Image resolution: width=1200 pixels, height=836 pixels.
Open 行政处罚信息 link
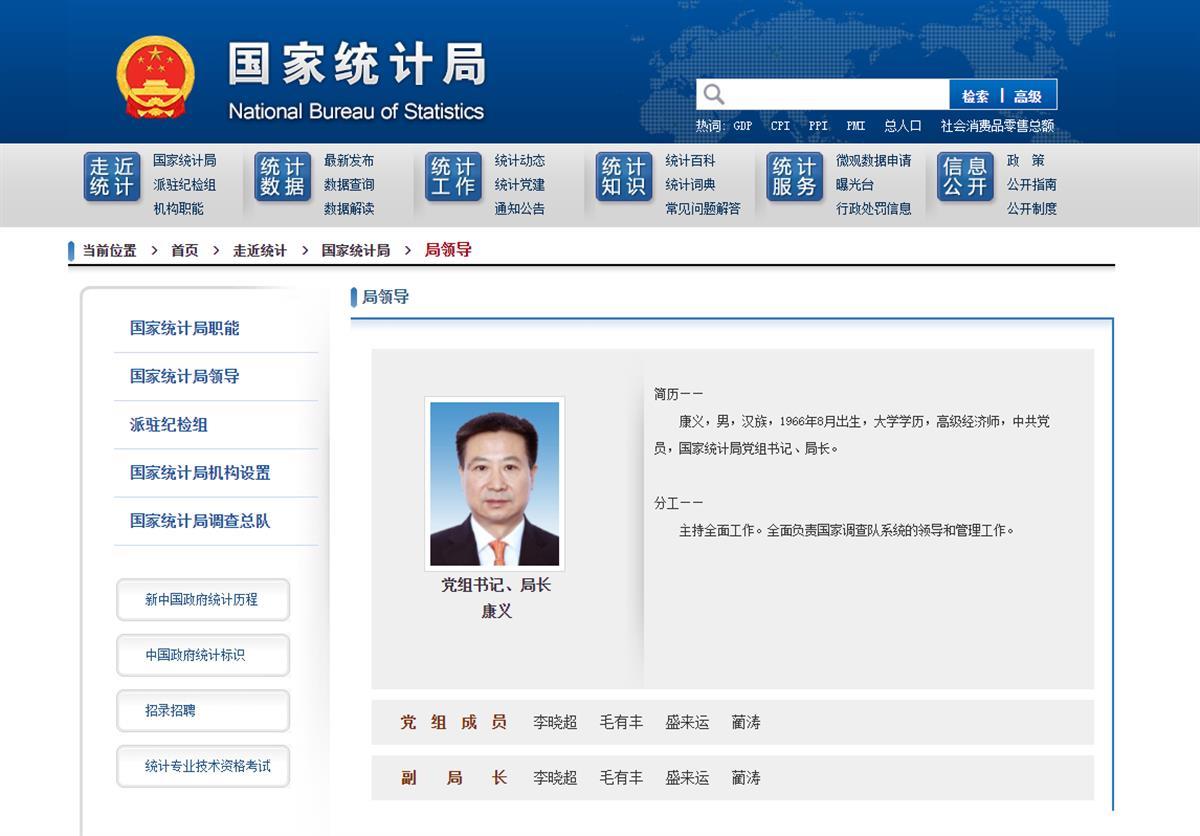click(874, 208)
